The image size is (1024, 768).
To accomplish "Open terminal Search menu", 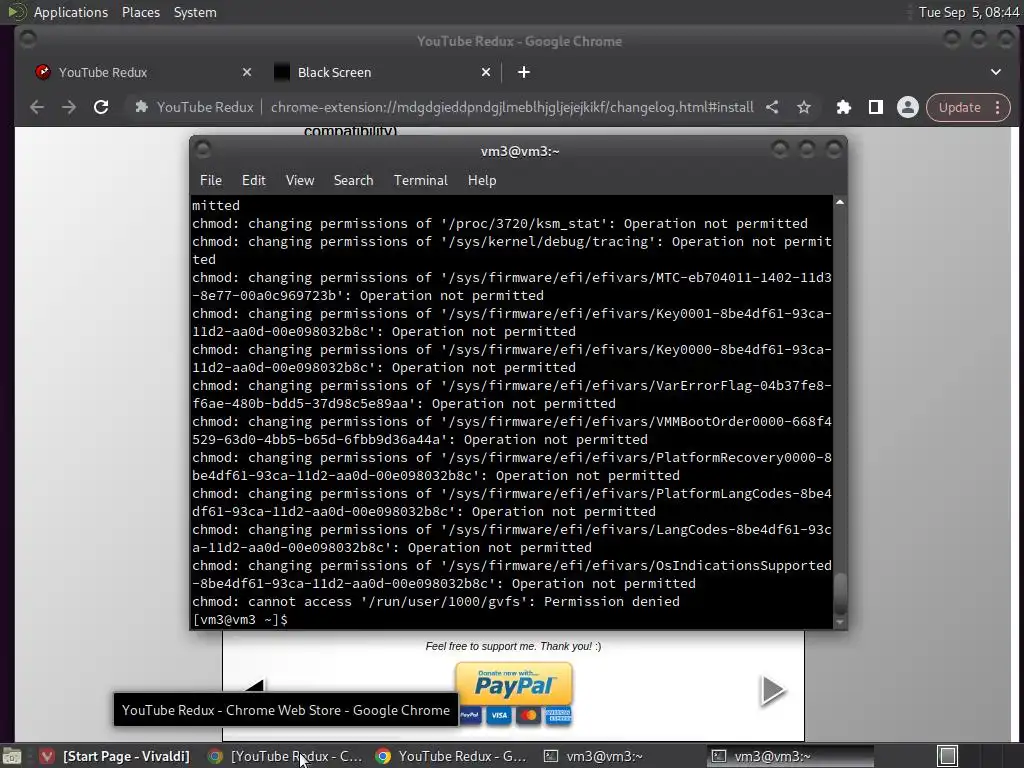I will [x=353, y=180].
